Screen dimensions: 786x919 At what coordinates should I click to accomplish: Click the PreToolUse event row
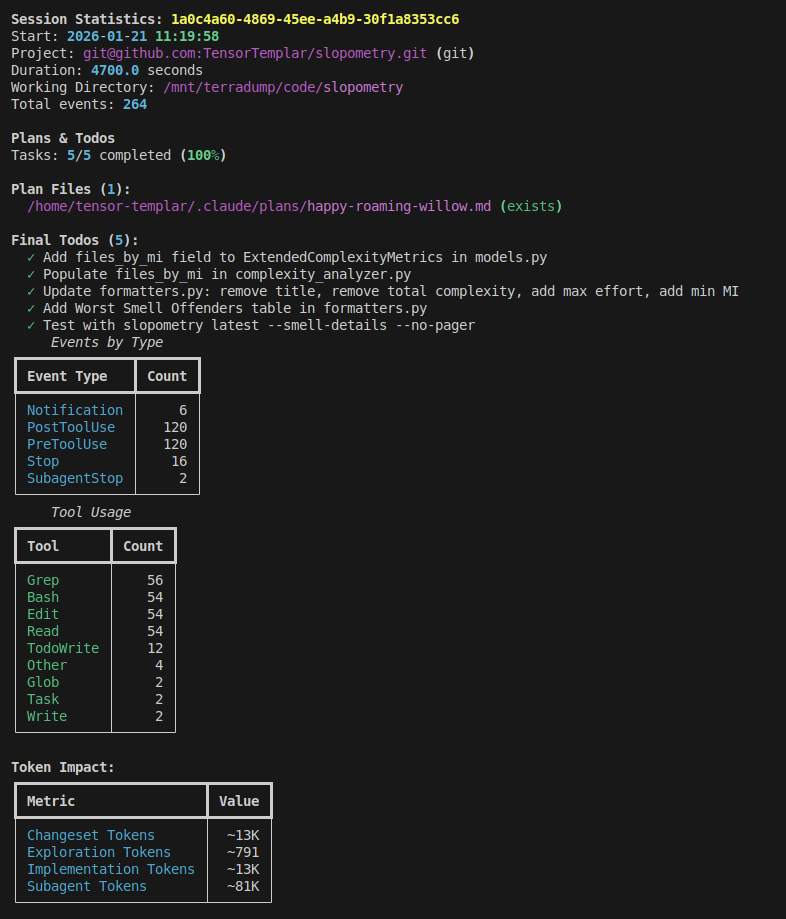tap(107, 444)
